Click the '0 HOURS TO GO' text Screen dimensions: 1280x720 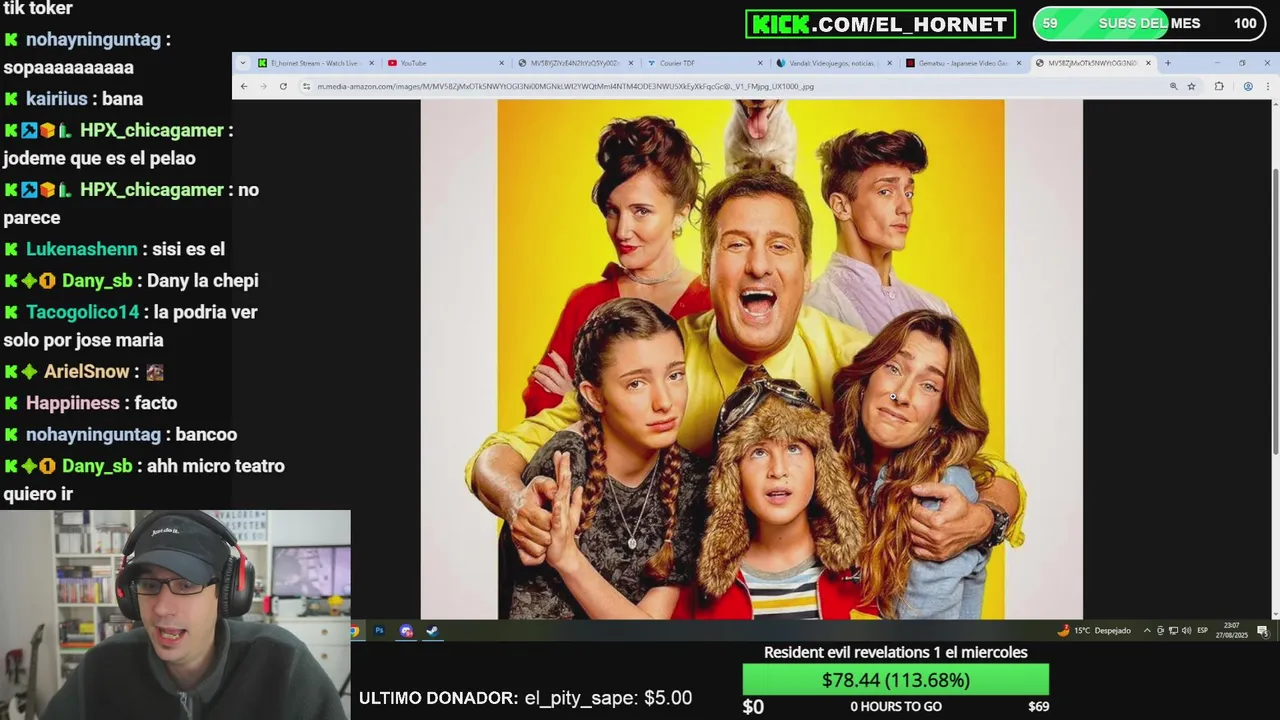(x=896, y=707)
